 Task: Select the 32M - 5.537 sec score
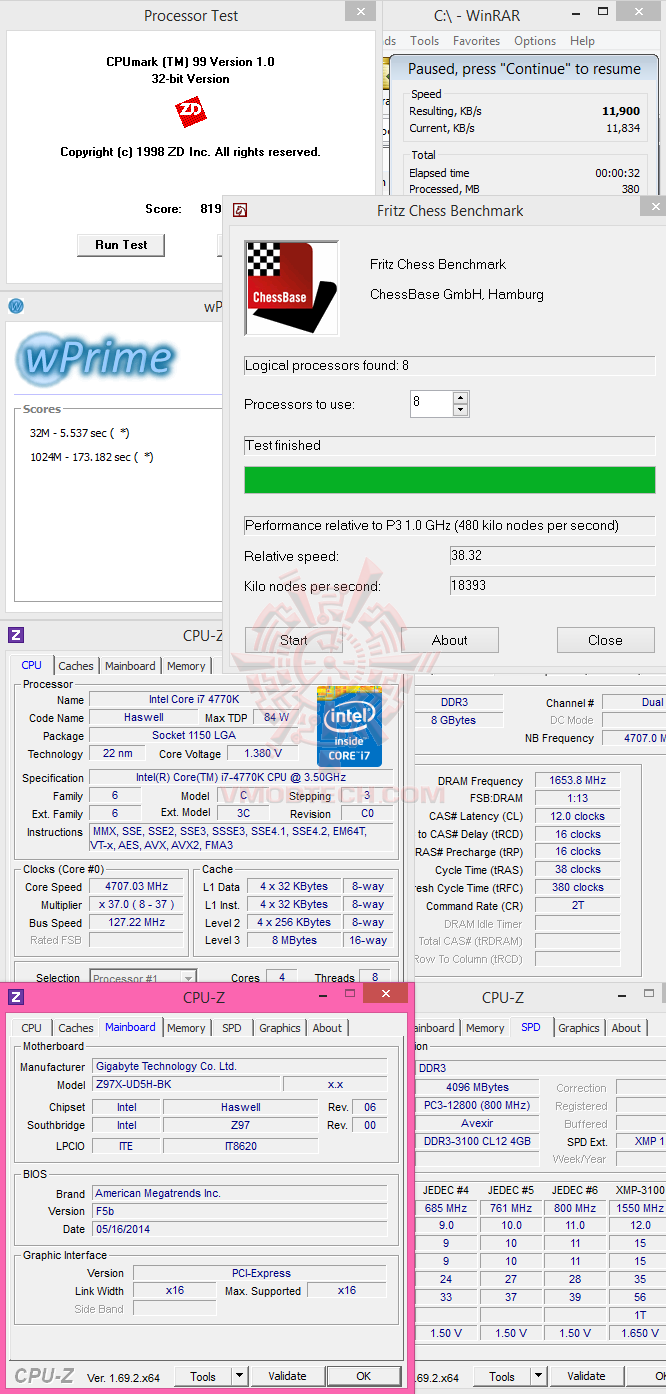(79, 433)
